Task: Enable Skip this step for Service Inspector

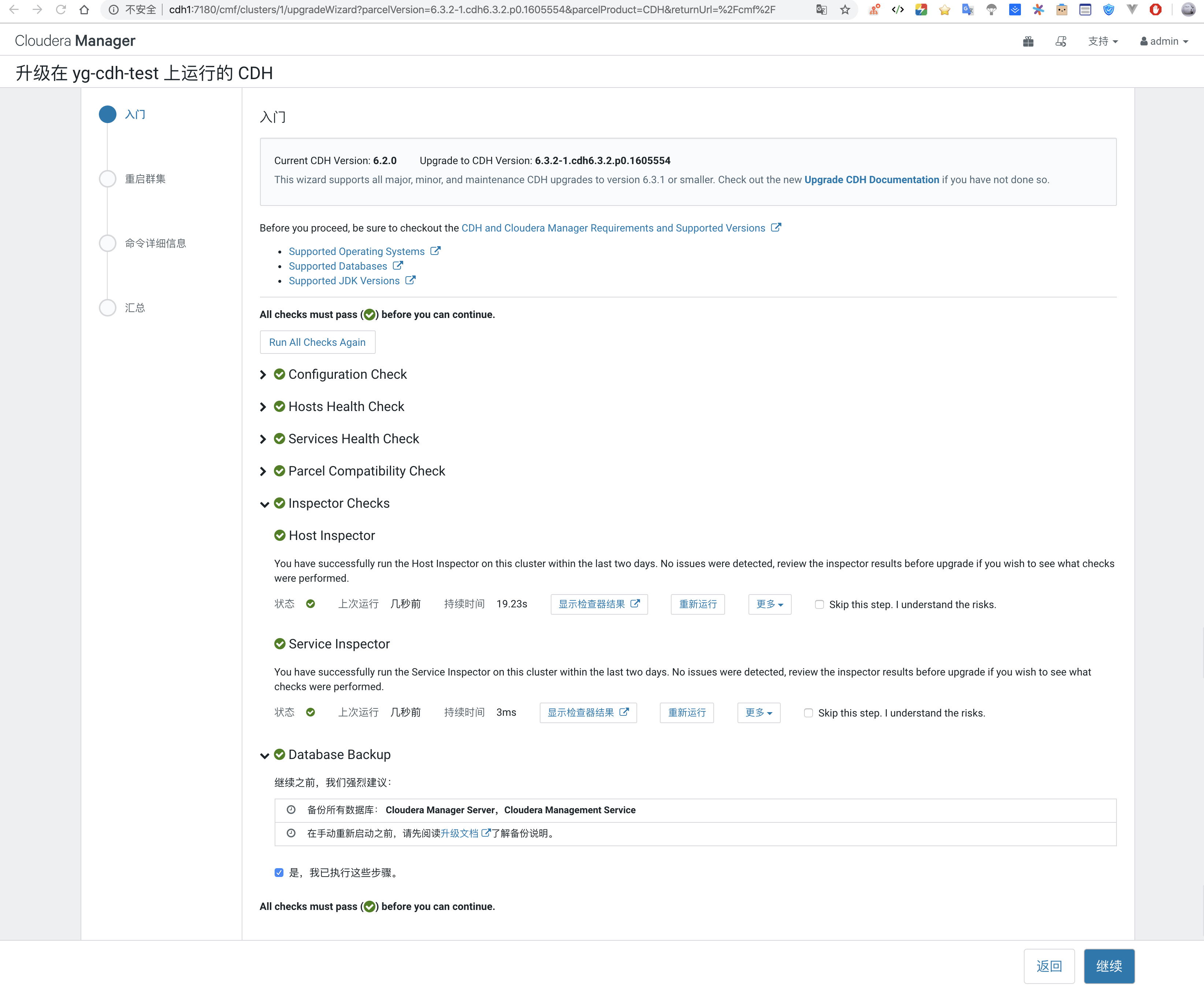Action: 808,712
